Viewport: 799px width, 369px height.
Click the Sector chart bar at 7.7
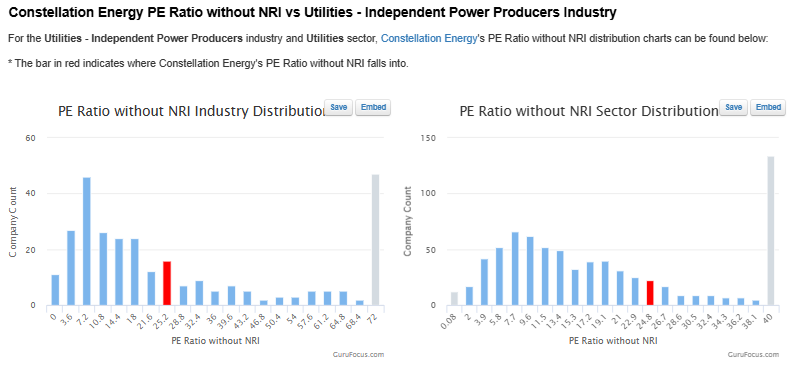tap(515, 269)
